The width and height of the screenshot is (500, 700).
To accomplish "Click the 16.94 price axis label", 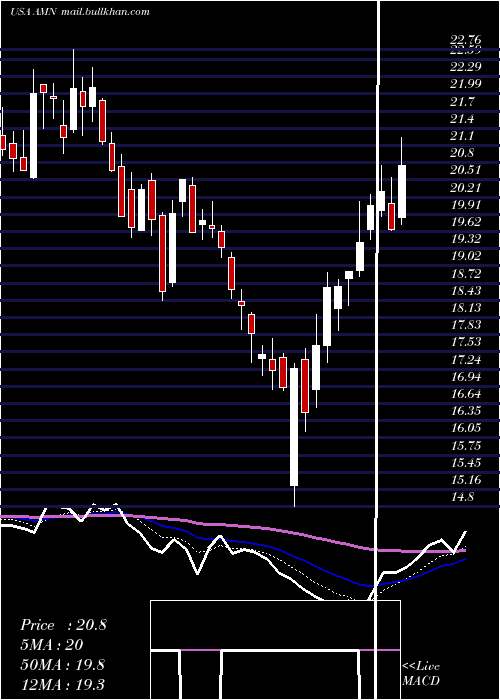I will [x=466, y=377].
